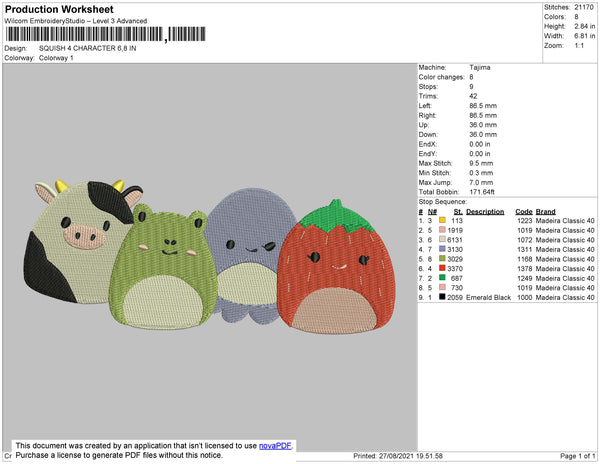Click the code '1249' in stop row 7
600x464 pixels.
coord(525,278)
